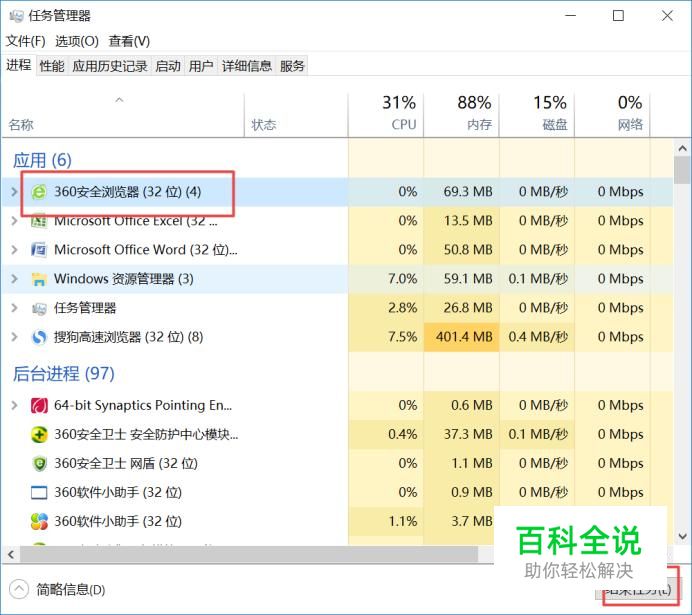Select the 13.5 MB memory cell
The height and width of the screenshot is (615, 692).
pyautogui.click(x=462, y=221)
